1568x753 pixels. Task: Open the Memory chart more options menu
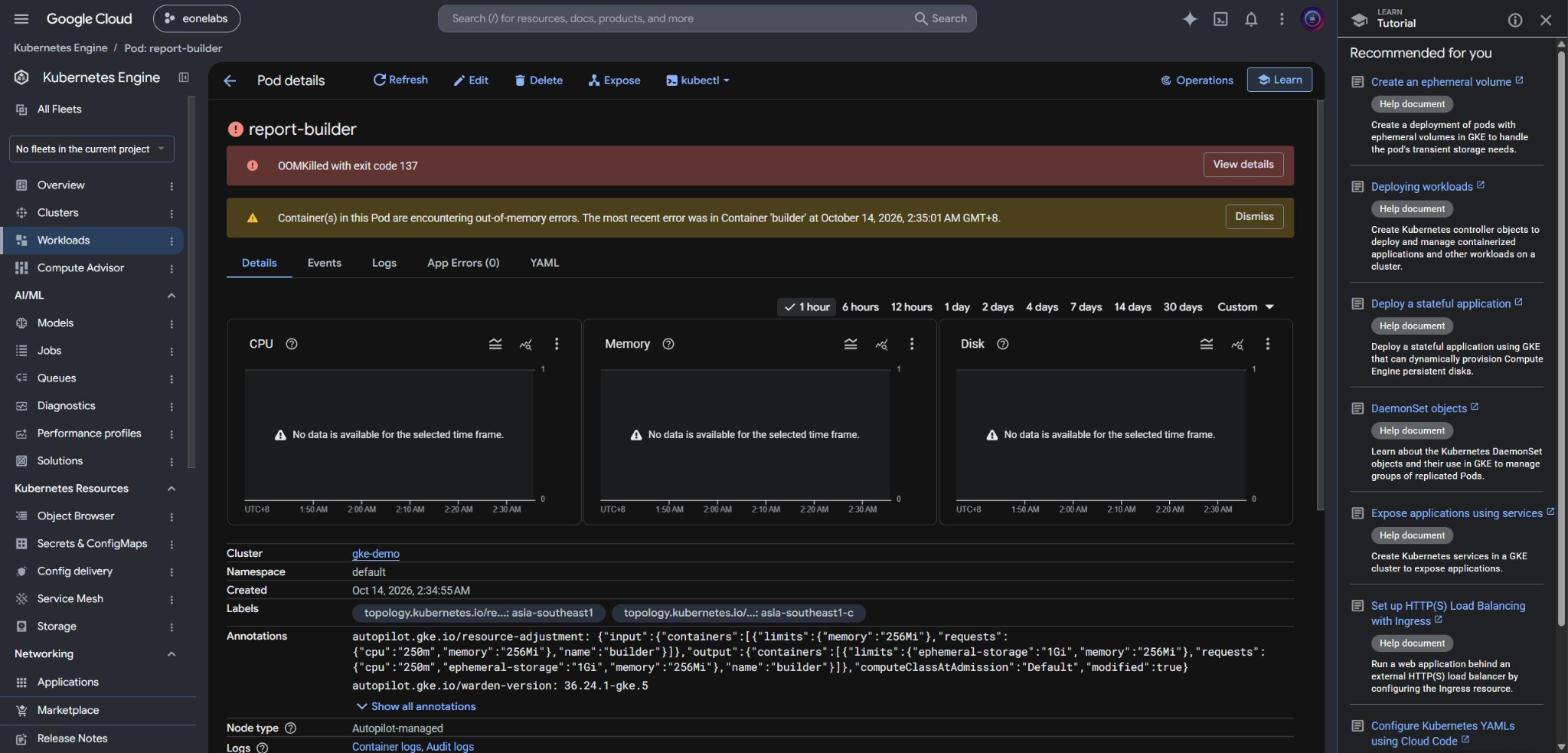pyautogui.click(x=912, y=344)
